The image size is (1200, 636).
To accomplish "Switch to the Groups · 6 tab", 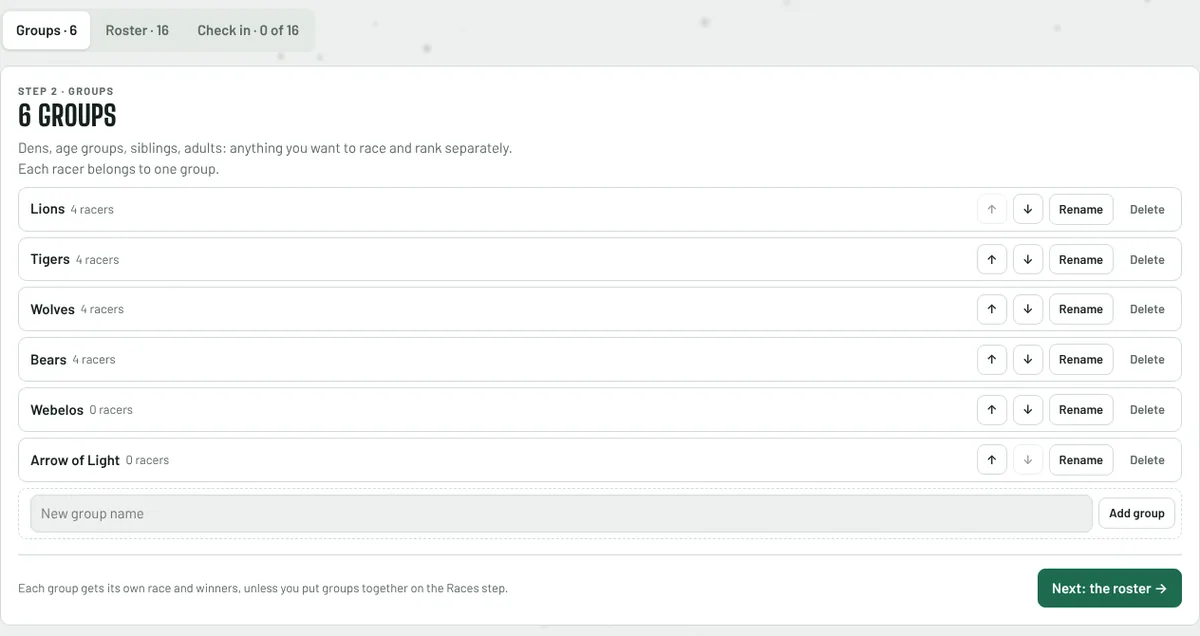I will (47, 30).
